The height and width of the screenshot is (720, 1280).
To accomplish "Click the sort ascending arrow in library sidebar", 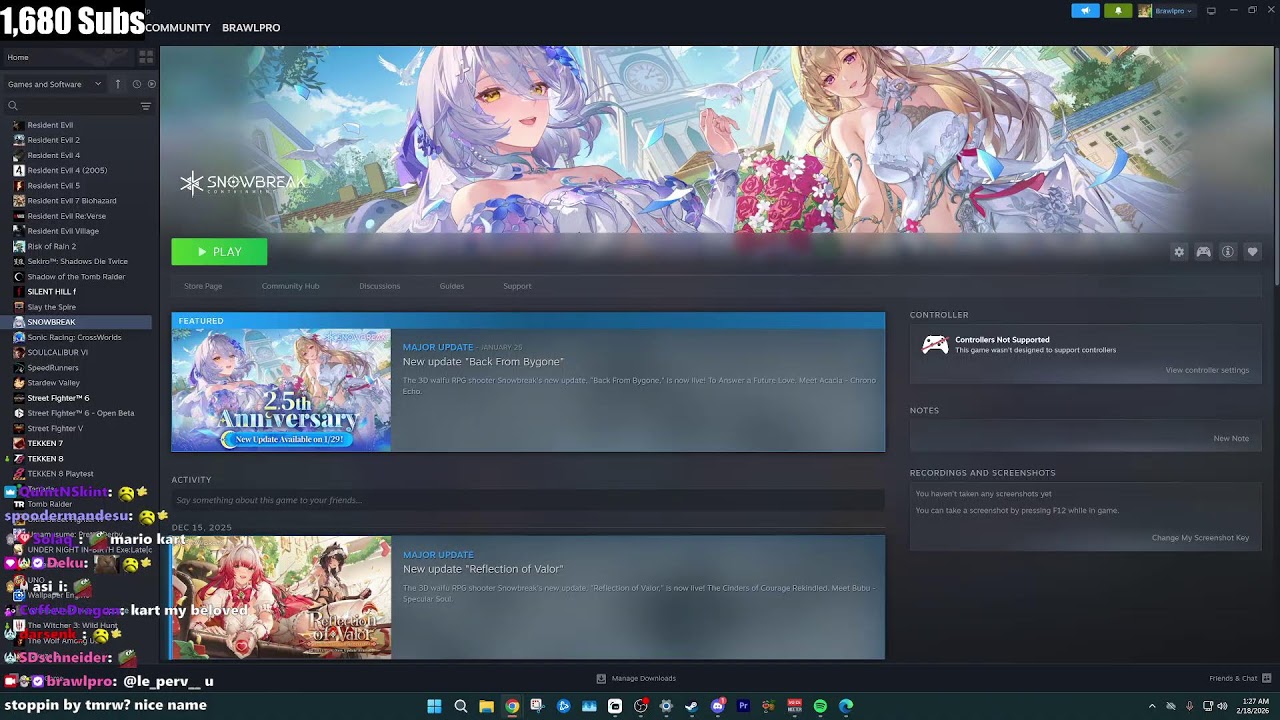I will point(117,84).
